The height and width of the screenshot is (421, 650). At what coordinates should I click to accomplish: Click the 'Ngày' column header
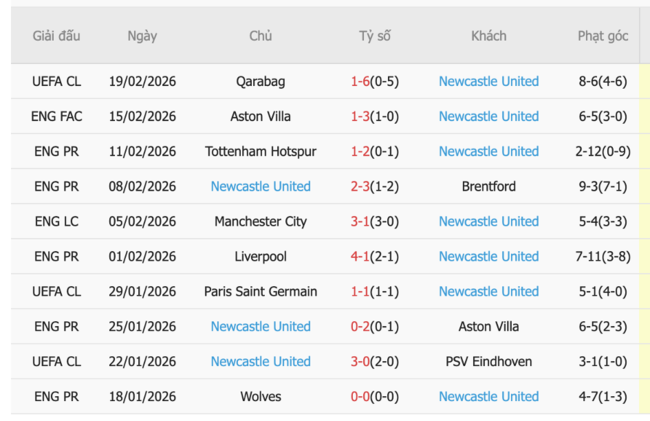pyautogui.click(x=142, y=36)
